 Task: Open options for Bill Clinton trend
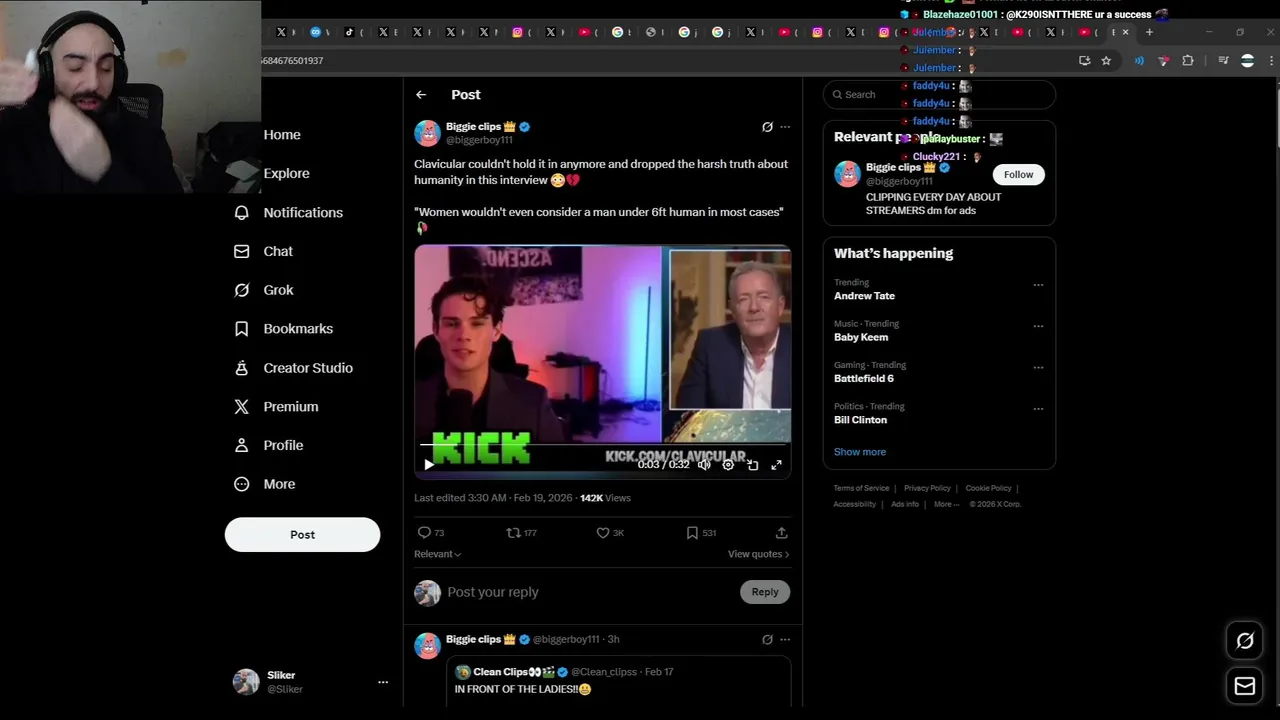coord(1038,409)
